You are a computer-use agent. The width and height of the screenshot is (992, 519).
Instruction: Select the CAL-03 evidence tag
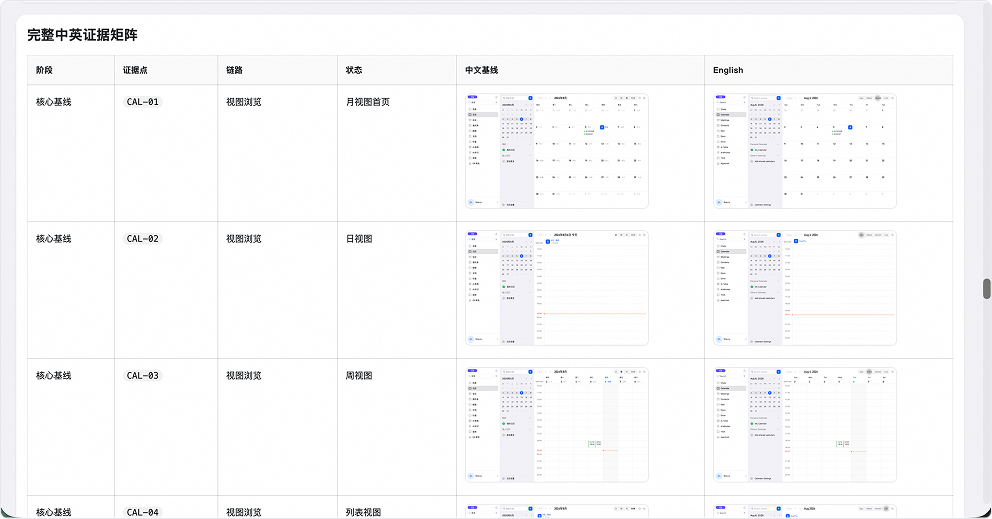point(142,375)
